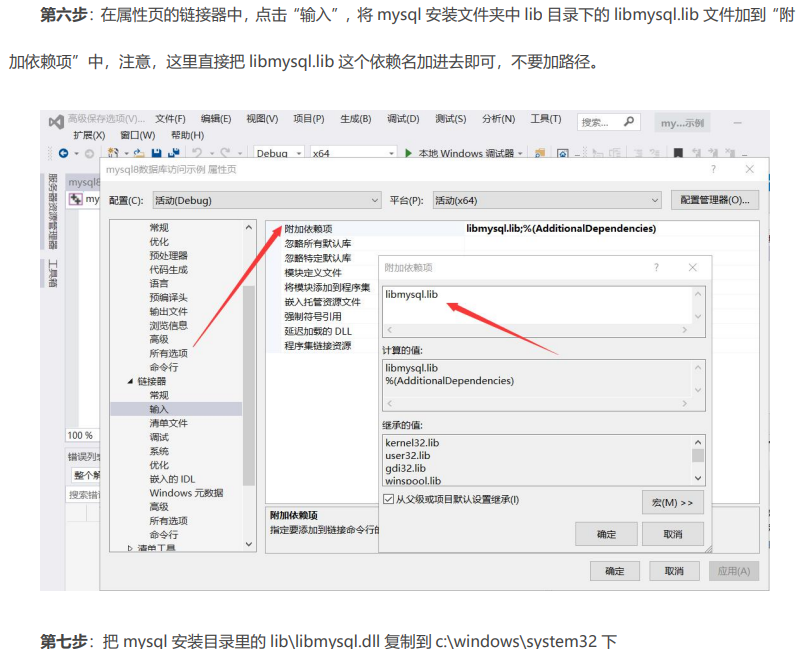Select Windows 元数据 tree item
The height and width of the screenshot is (649, 803).
186,493
